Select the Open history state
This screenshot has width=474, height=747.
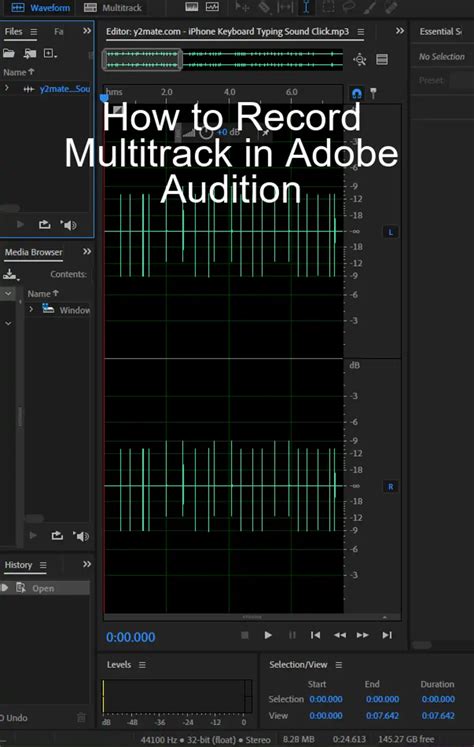coord(45,588)
